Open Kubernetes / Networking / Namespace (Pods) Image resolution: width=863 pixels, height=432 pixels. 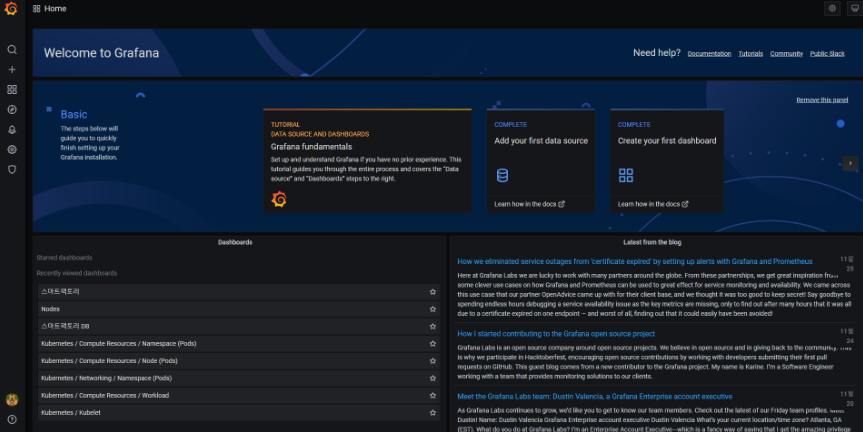pos(238,378)
